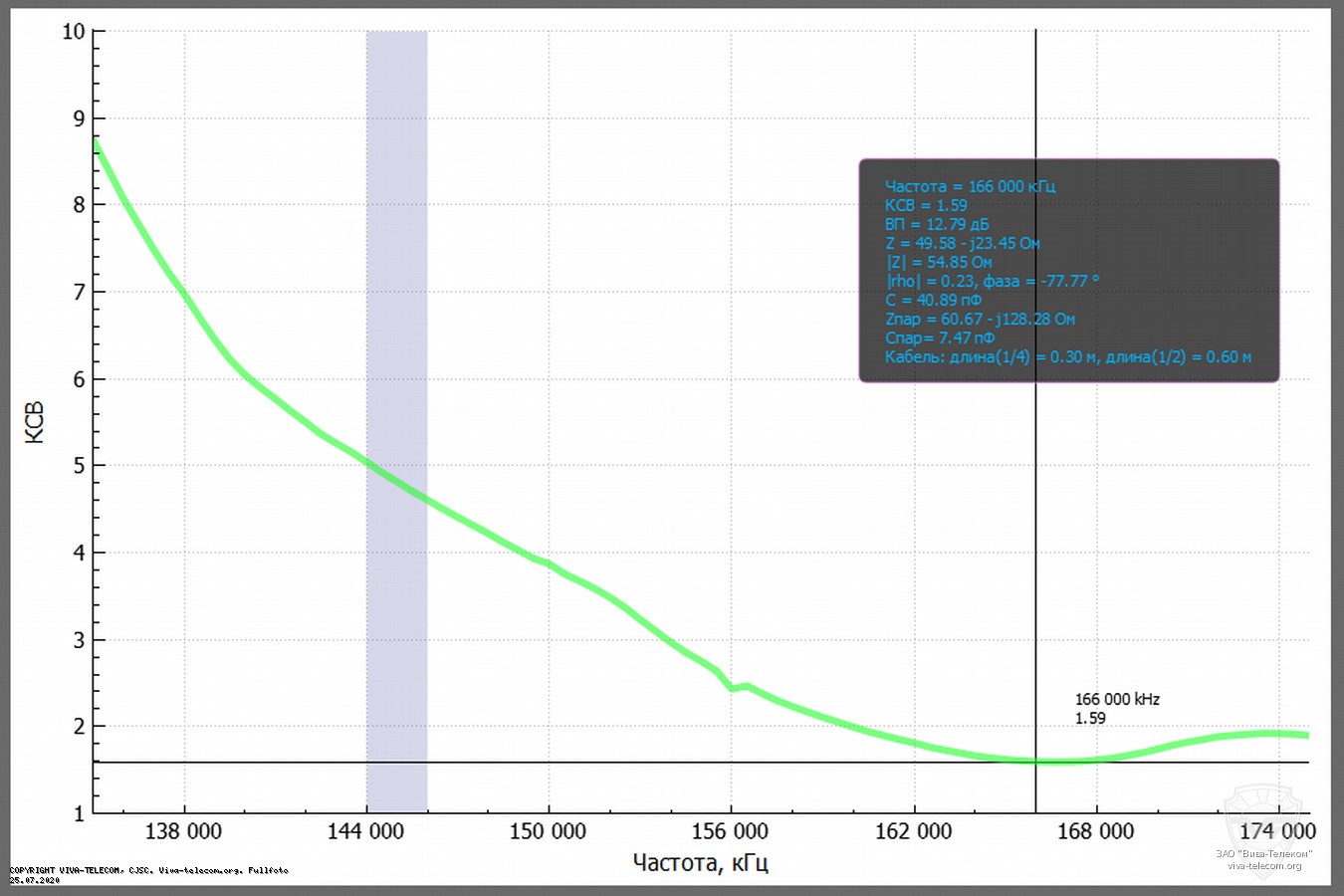
Task: Click the 'Частота = 166 000 кГц' tooltip line
Action: tap(970, 186)
